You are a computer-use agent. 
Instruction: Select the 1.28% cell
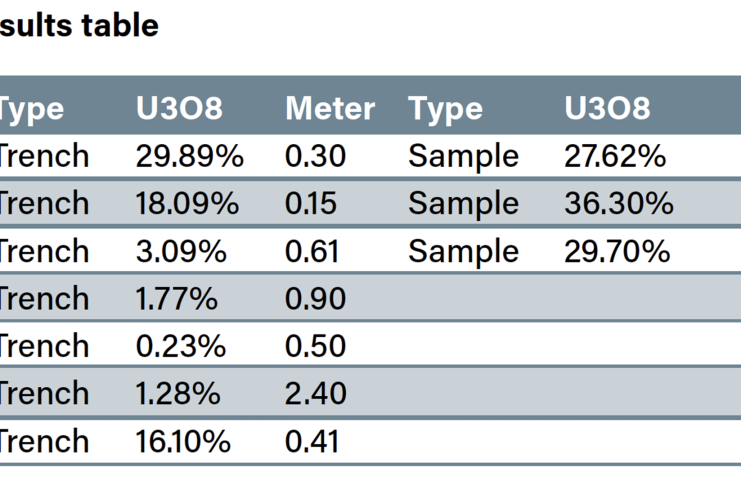pos(178,394)
